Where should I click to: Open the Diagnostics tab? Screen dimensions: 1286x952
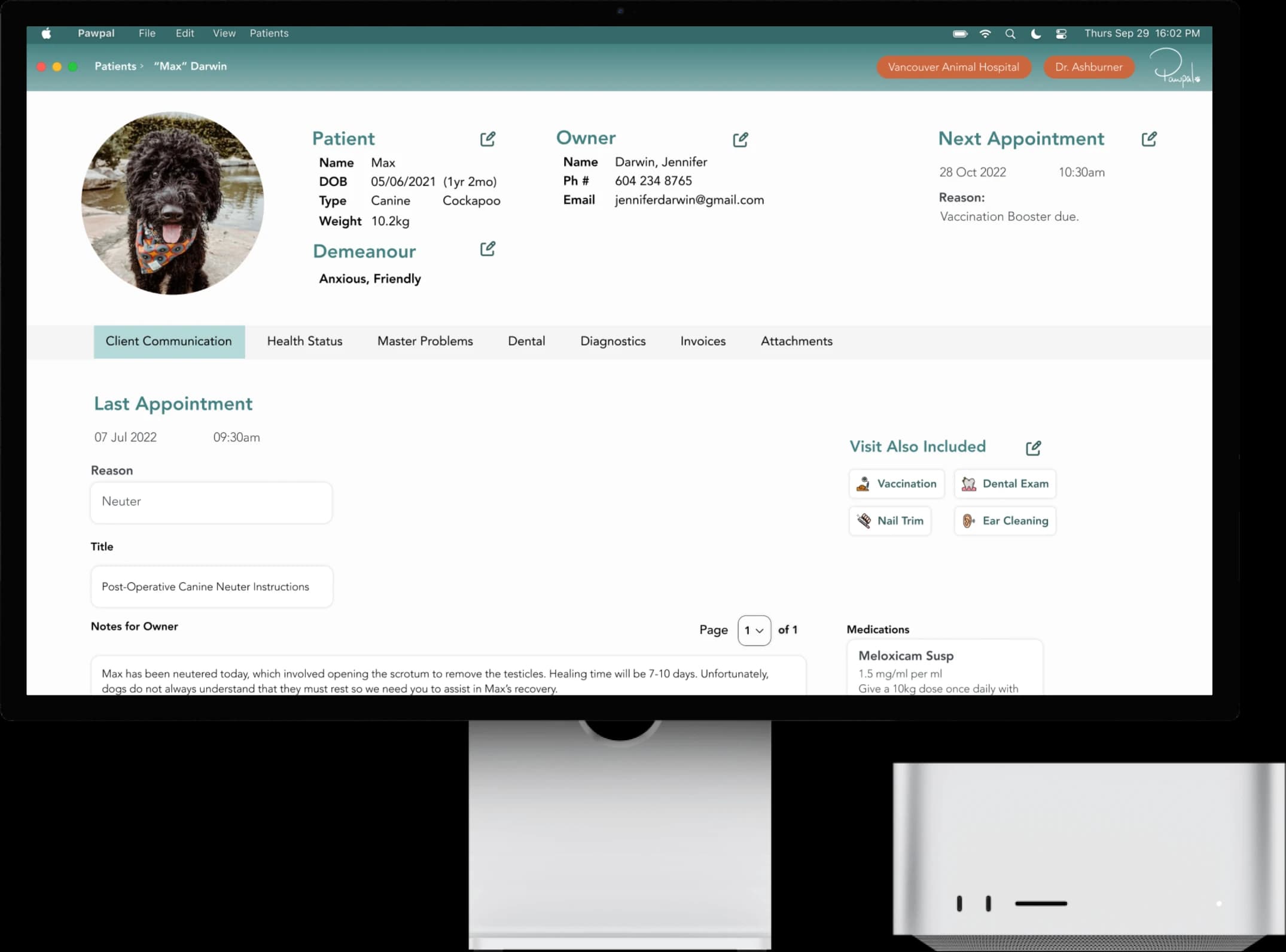(x=612, y=341)
